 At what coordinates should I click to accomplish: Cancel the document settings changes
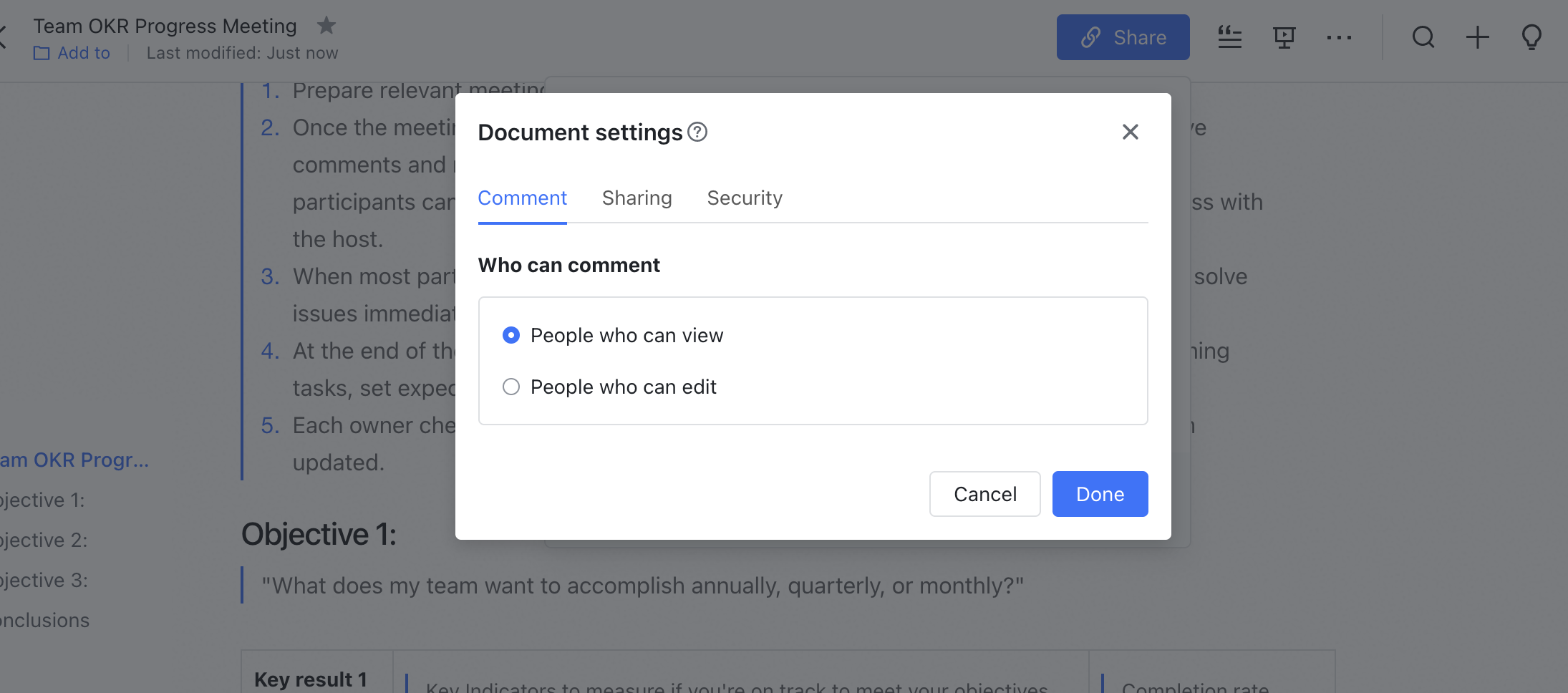click(x=984, y=493)
